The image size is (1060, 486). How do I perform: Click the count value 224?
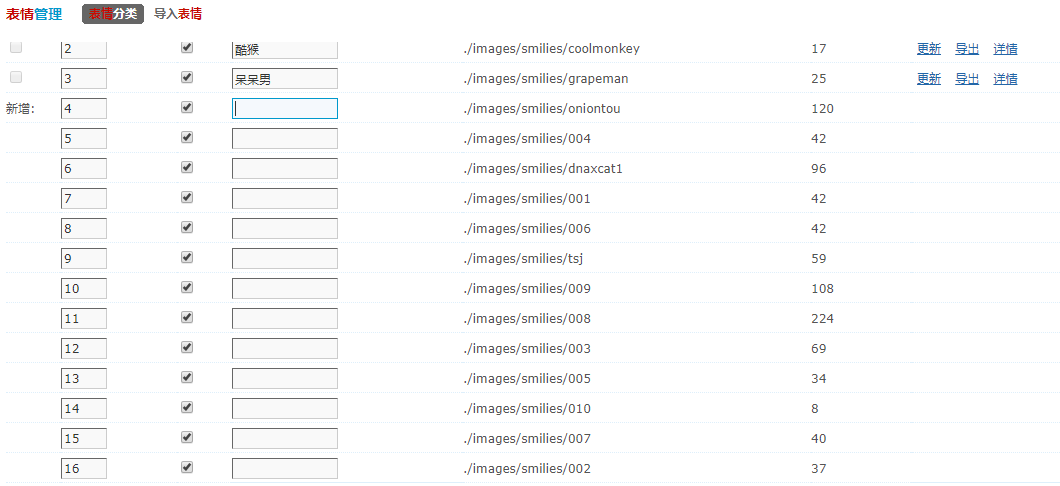point(823,318)
